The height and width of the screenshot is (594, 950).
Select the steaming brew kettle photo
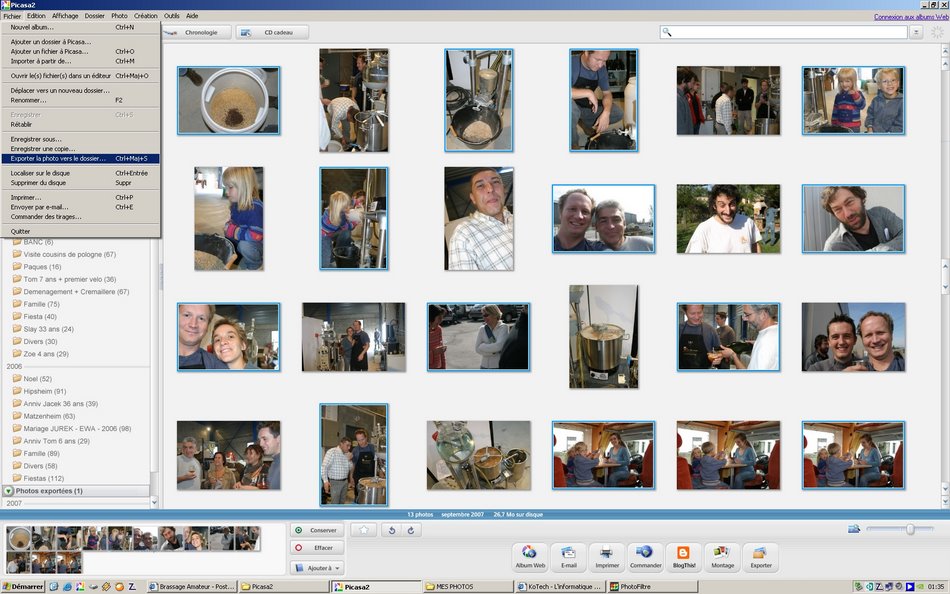tap(603, 336)
